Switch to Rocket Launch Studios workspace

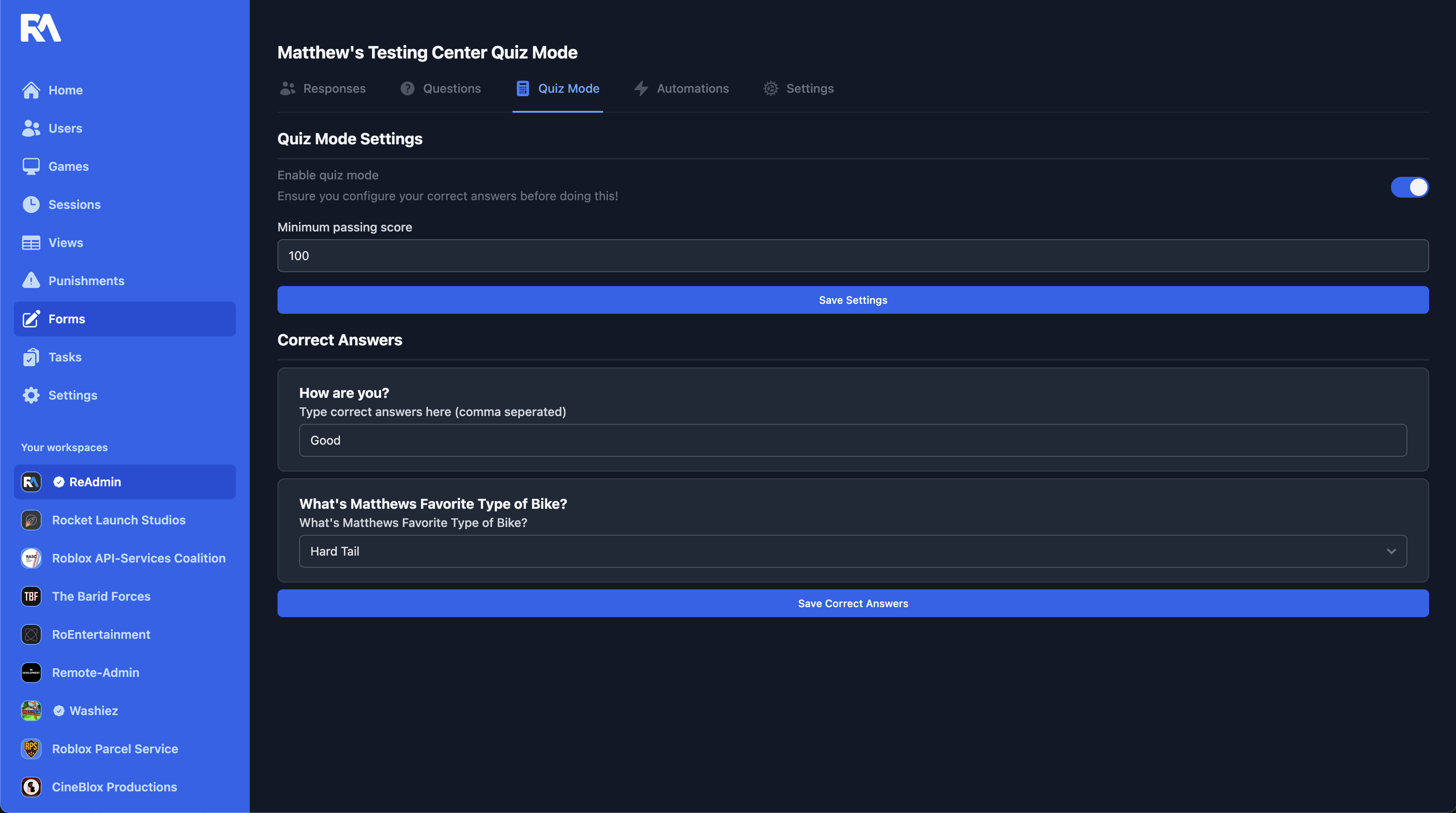(x=118, y=520)
